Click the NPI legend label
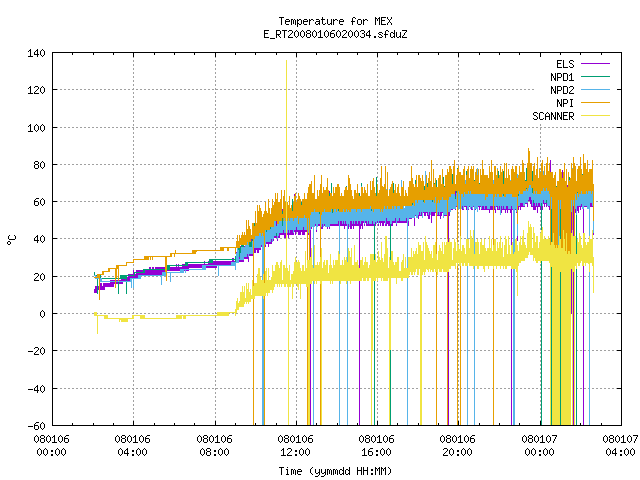This screenshot has height=480, width=640. pos(565,103)
